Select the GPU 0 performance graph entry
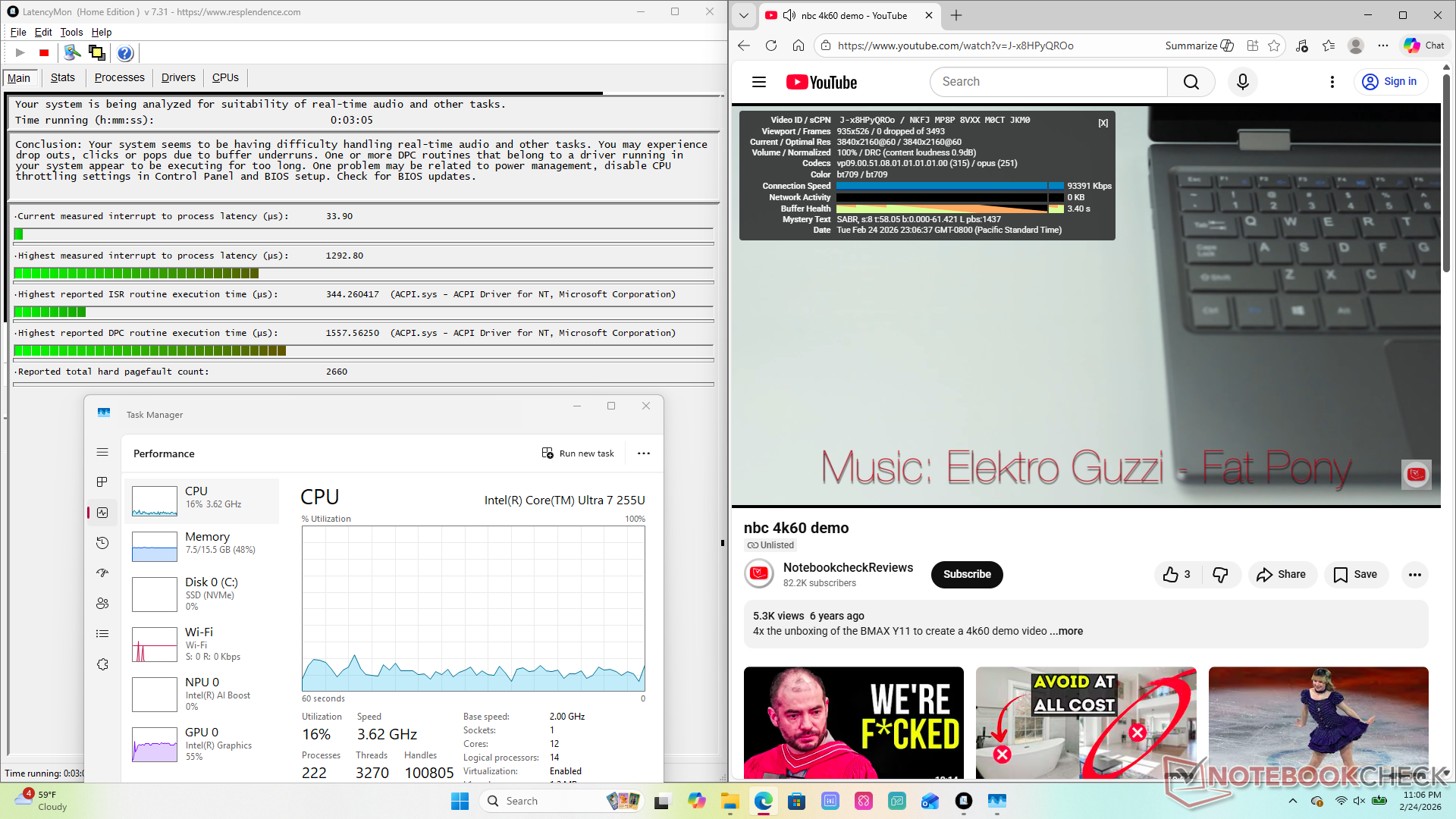The image size is (1456, 819). (x=202, y=744)
